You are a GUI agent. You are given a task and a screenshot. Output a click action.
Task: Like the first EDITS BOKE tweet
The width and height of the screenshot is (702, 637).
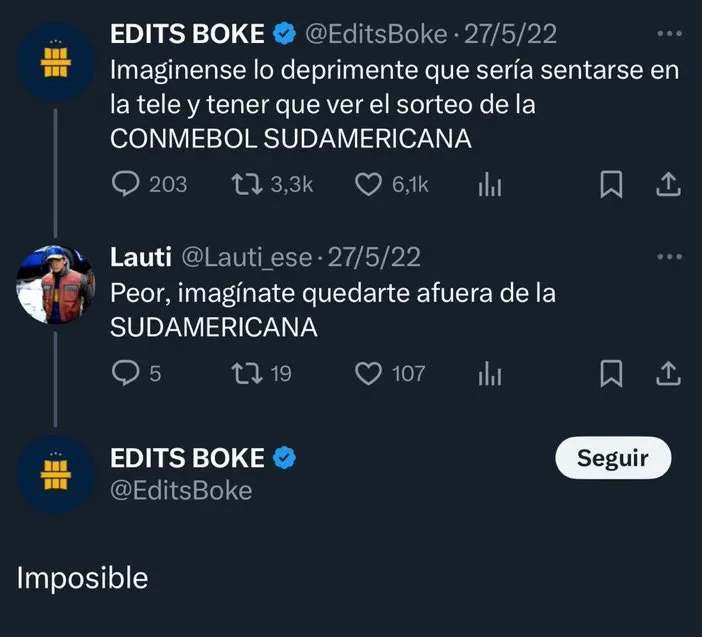click(369, 184)
